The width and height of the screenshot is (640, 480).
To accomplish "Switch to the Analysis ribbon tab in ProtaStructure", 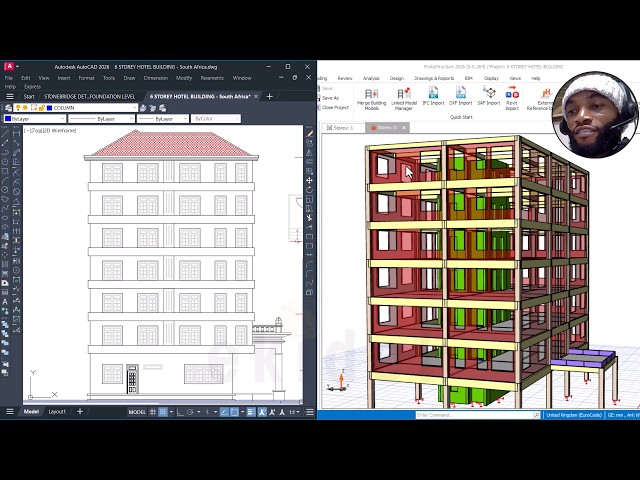I will tap(371, 78).
